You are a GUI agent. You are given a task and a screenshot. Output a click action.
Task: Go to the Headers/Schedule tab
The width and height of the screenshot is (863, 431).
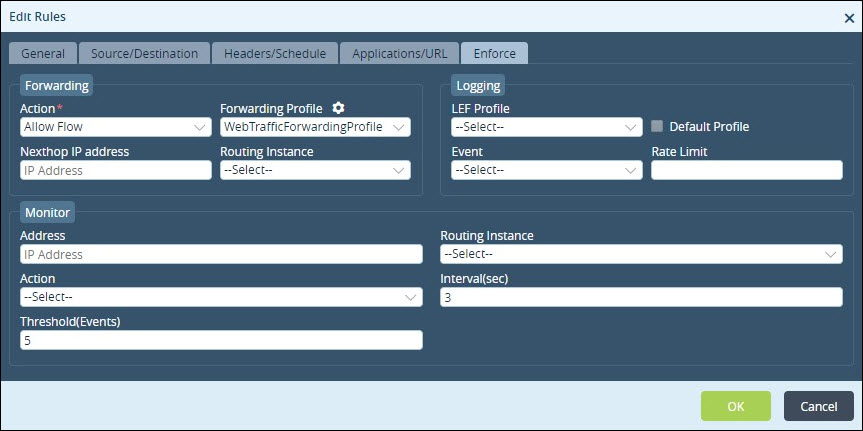pos(275,53)
